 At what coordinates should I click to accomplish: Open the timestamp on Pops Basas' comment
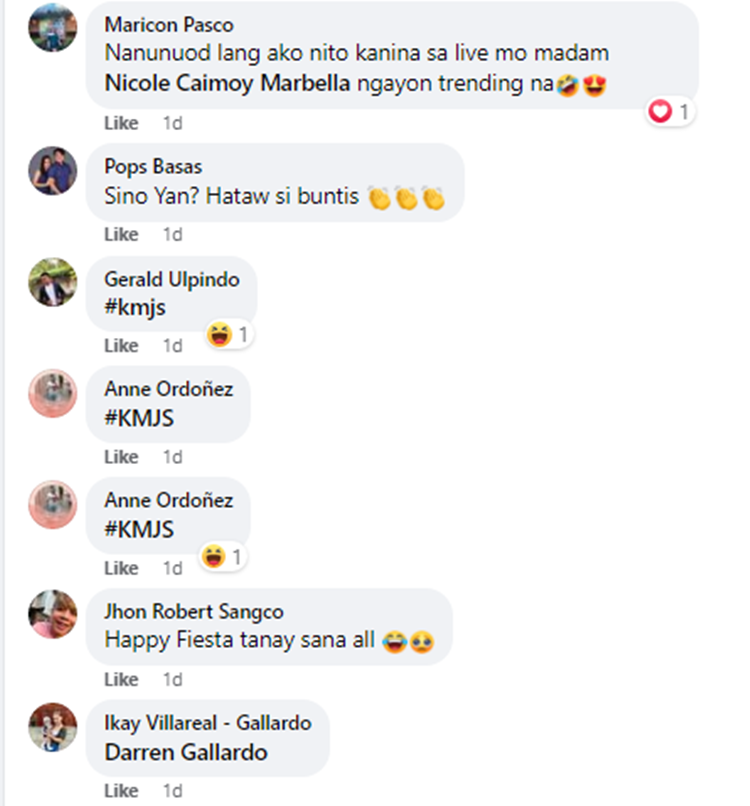tap(173, 234)
